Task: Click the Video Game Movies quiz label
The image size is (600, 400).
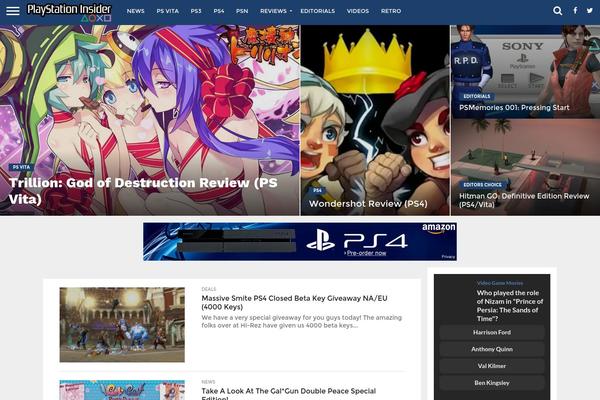Action: [x=500, y=283]
